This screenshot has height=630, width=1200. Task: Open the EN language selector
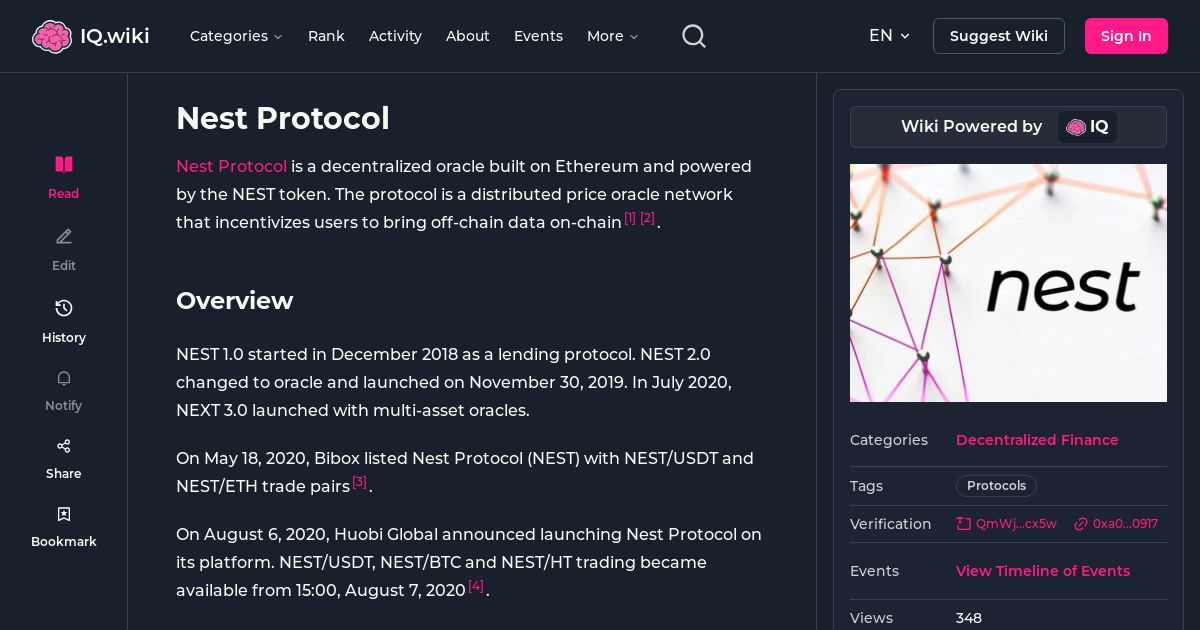point(889,36)
